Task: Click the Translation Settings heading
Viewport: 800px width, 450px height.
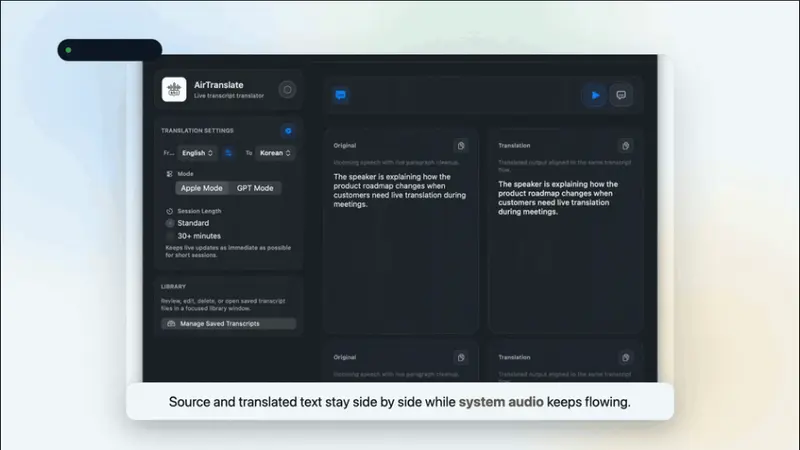Action: pos(197,131)
